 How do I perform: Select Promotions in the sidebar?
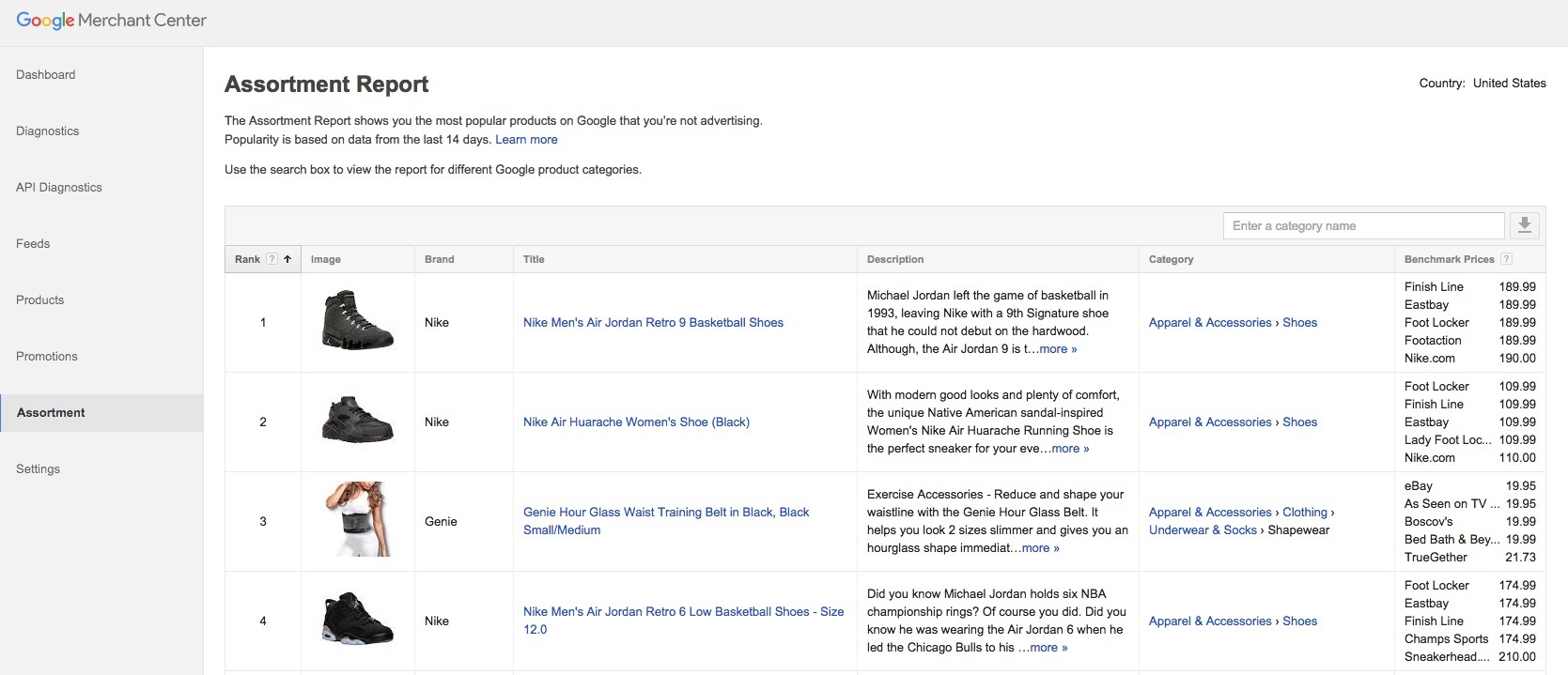point(47,357)
